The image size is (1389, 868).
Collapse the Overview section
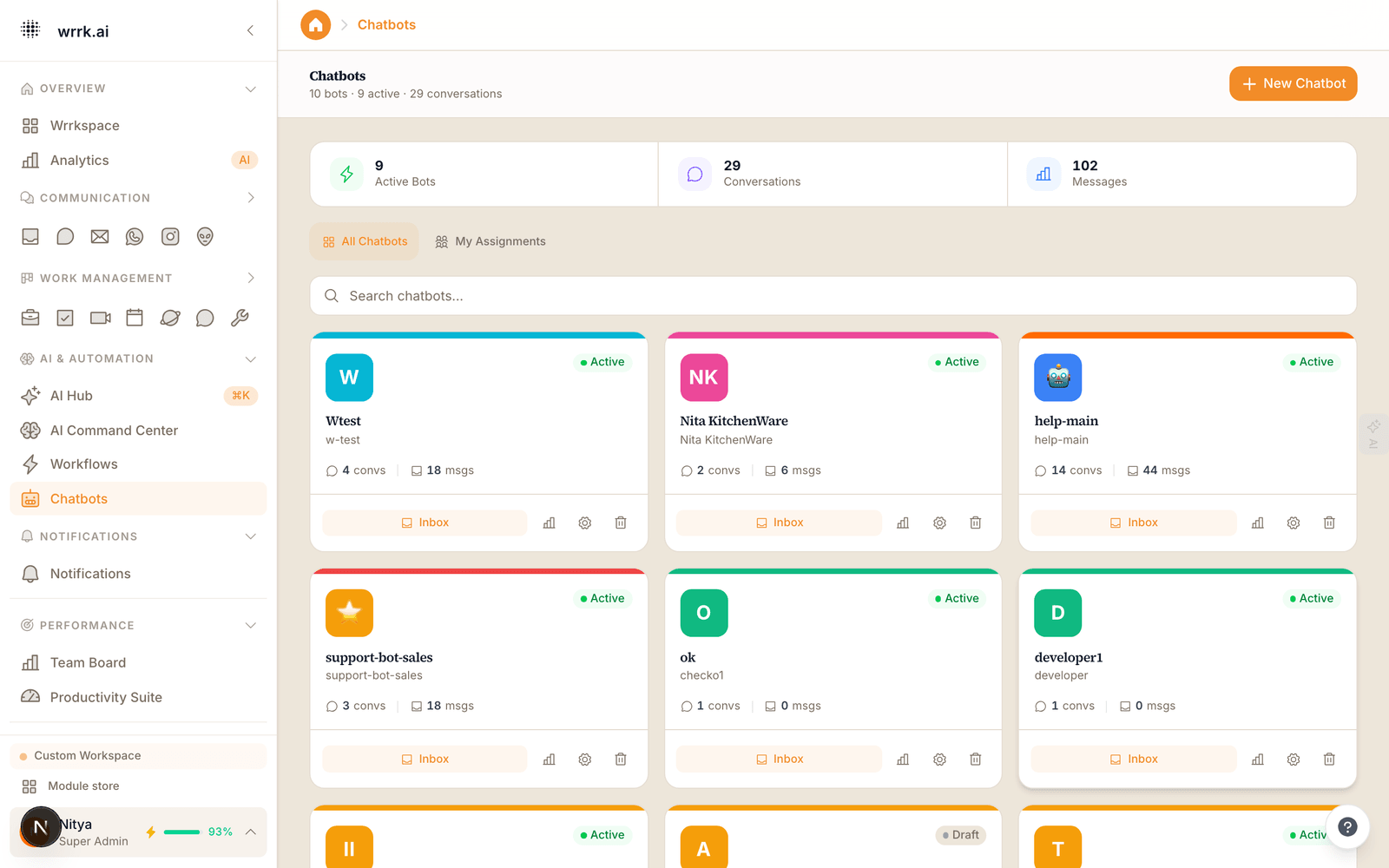[250, 89]
